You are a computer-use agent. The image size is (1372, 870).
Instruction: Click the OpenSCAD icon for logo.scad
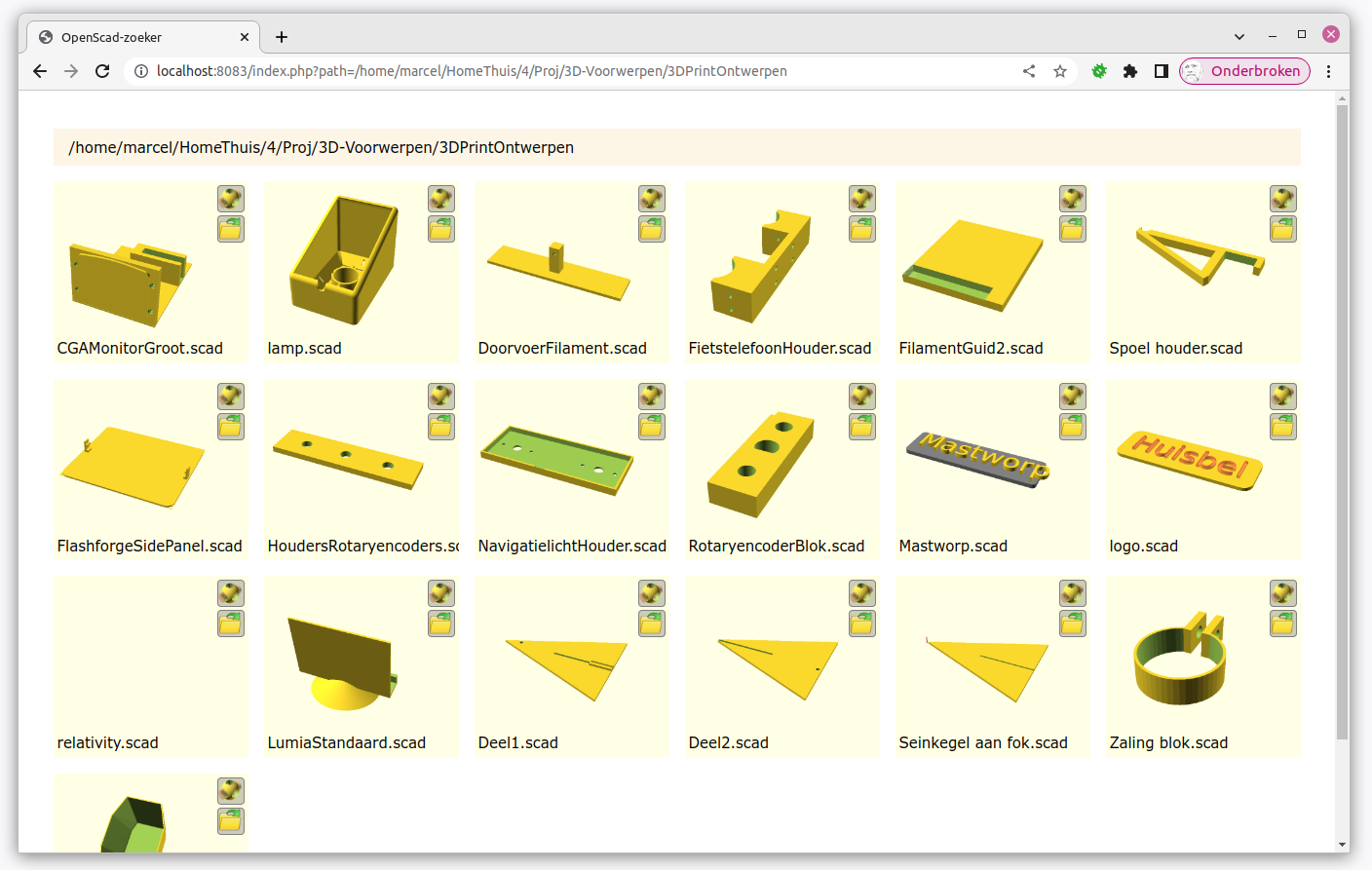(x=1283, y=397)
